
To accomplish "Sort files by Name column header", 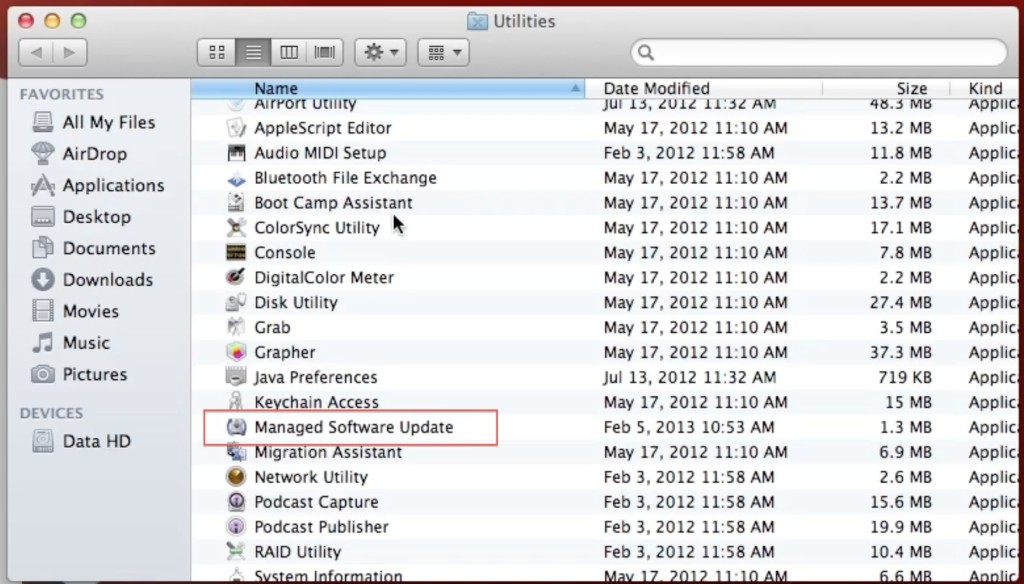I will click(x=400, y=88).
